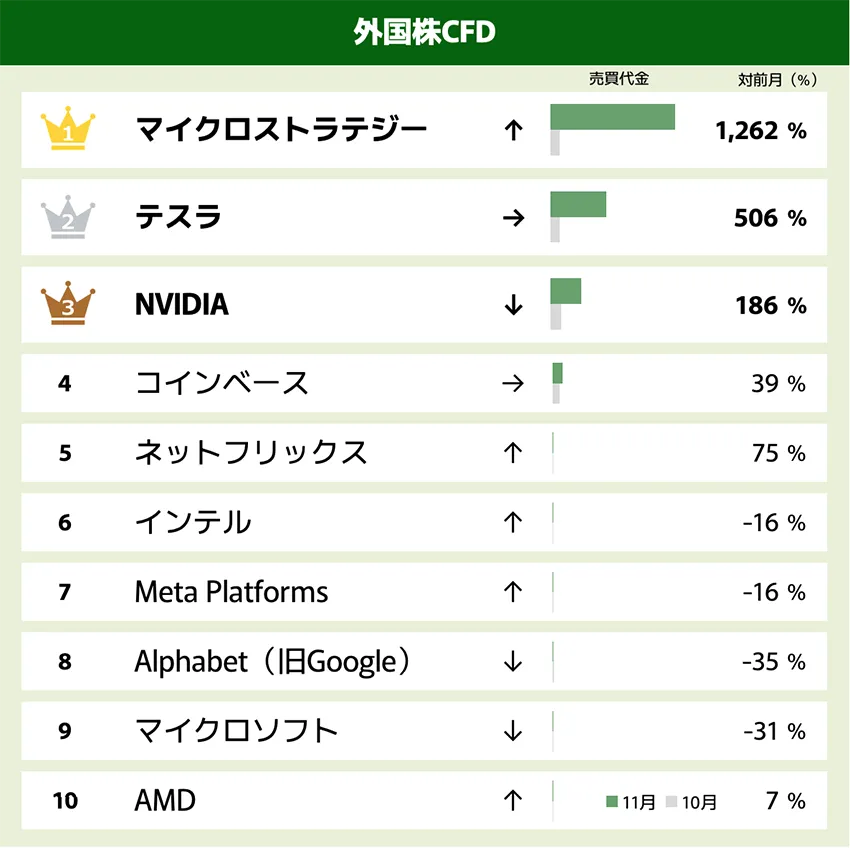Click the right arrow beside コインベース

tap(514, 383)
